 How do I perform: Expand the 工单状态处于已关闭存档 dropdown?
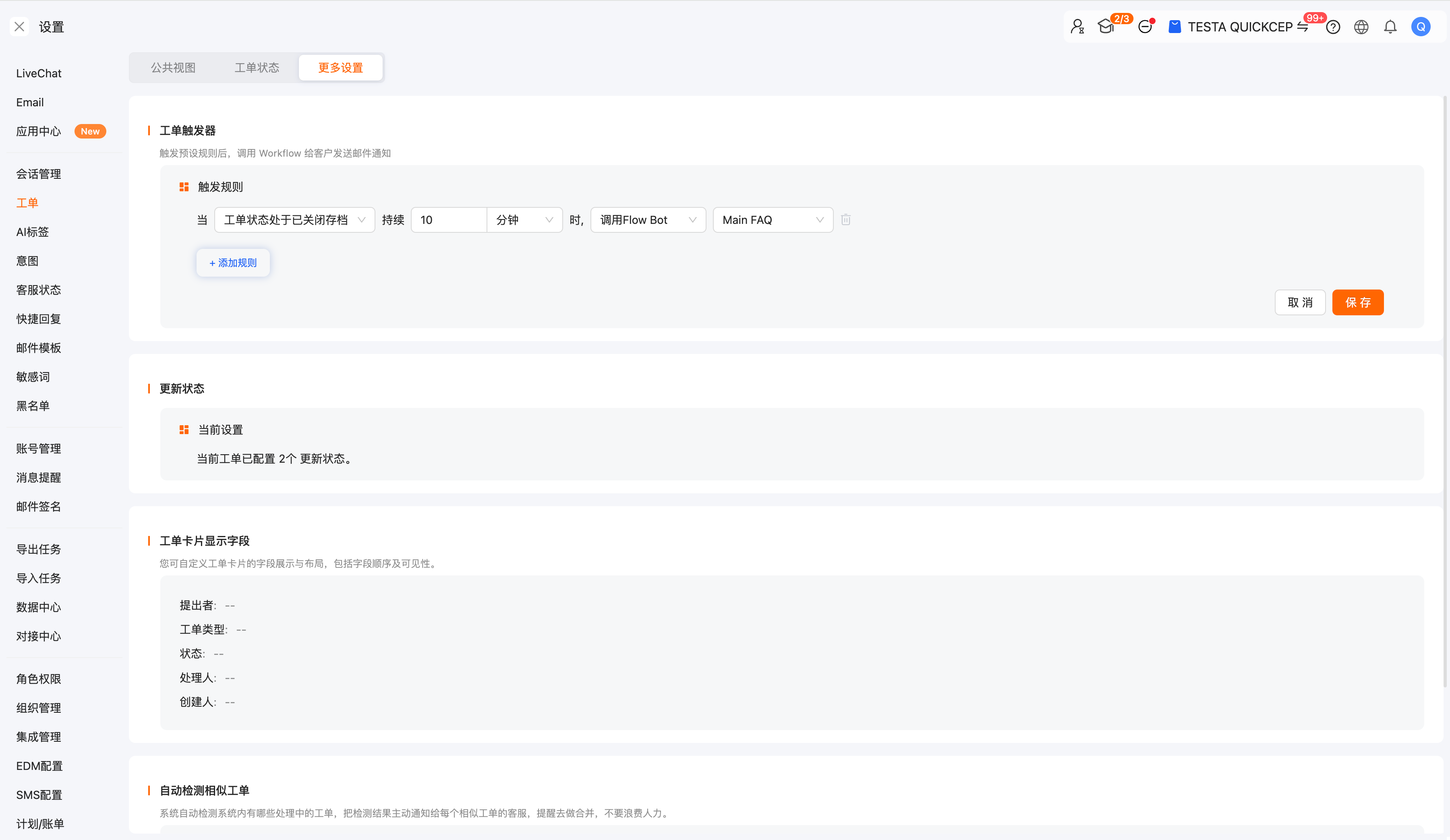[294, 220]
